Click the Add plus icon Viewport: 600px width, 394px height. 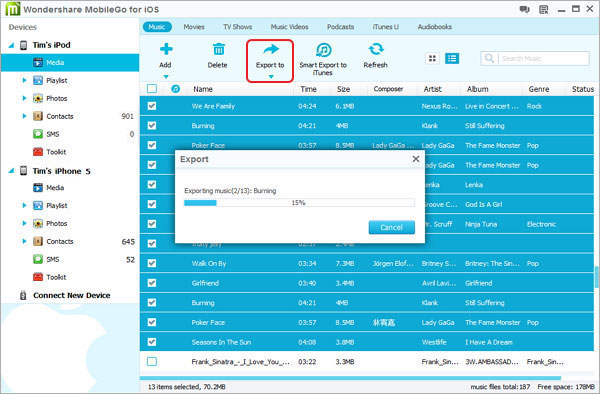pyautogui.click(x=166, y=49)
